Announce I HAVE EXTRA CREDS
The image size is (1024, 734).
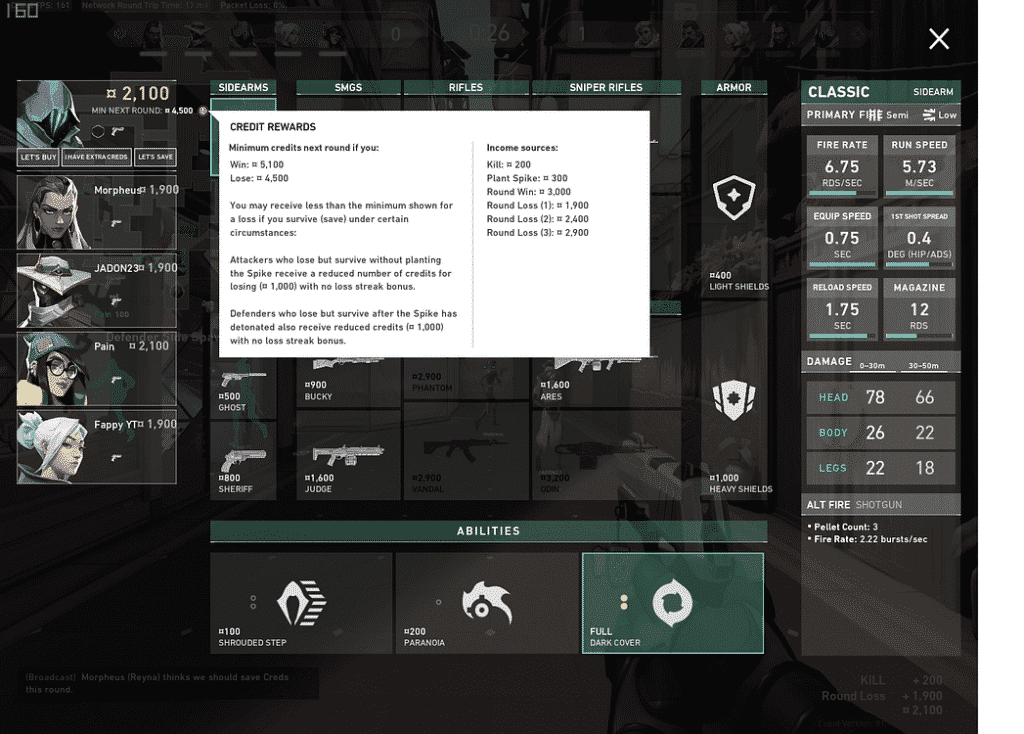(x=96, y=157)
